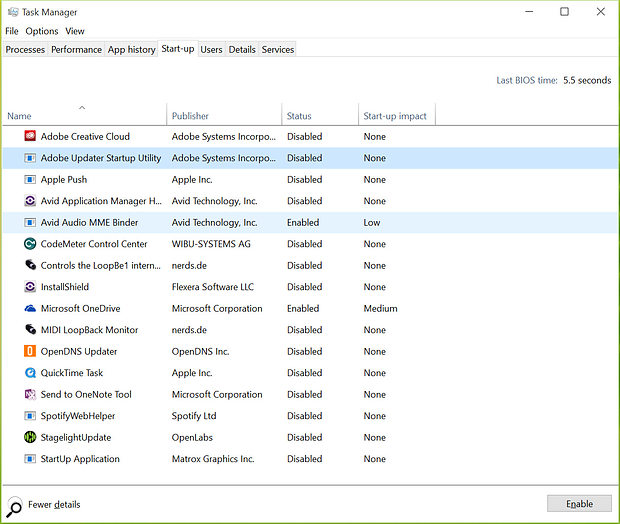Screen dimensions: 620x524
Task: Click the WIBU-SYSTEMS AG publisher cell
Action: (x=211, y=244)
